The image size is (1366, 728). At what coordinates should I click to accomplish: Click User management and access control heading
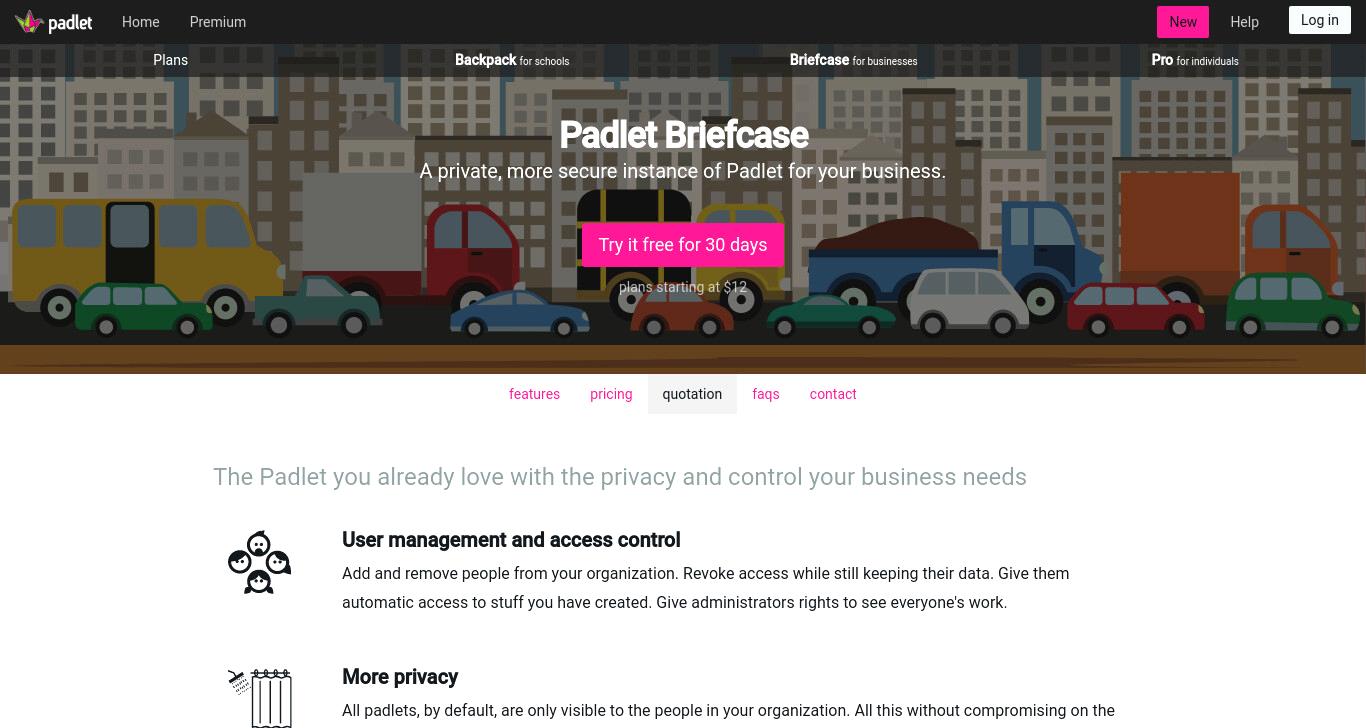click(511, 540)
